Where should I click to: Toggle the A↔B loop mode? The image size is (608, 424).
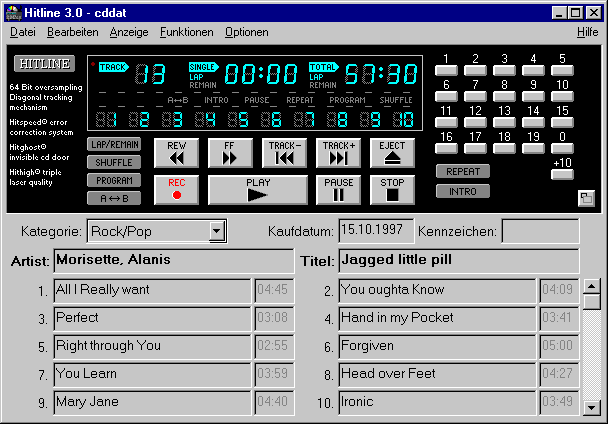(x=114, y=198)
